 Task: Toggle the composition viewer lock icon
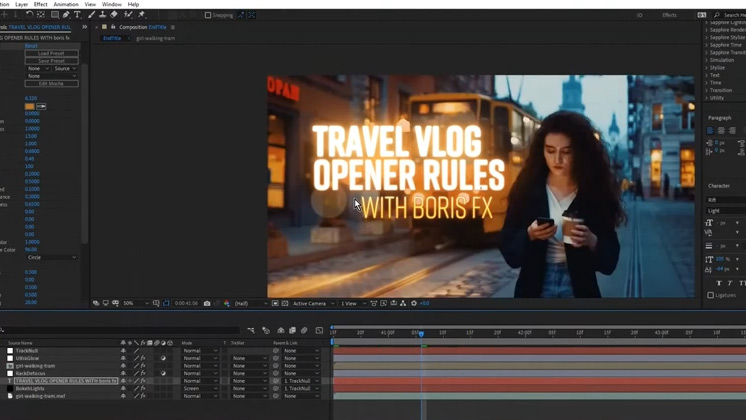pyautogui.click(x=113, y=27)
